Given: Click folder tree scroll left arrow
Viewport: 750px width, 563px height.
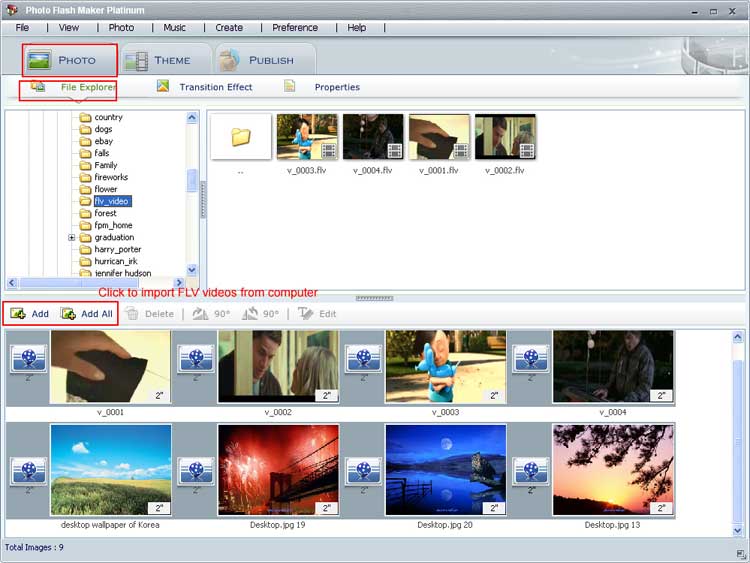Looking at the screenshot, I should (12, 283).
